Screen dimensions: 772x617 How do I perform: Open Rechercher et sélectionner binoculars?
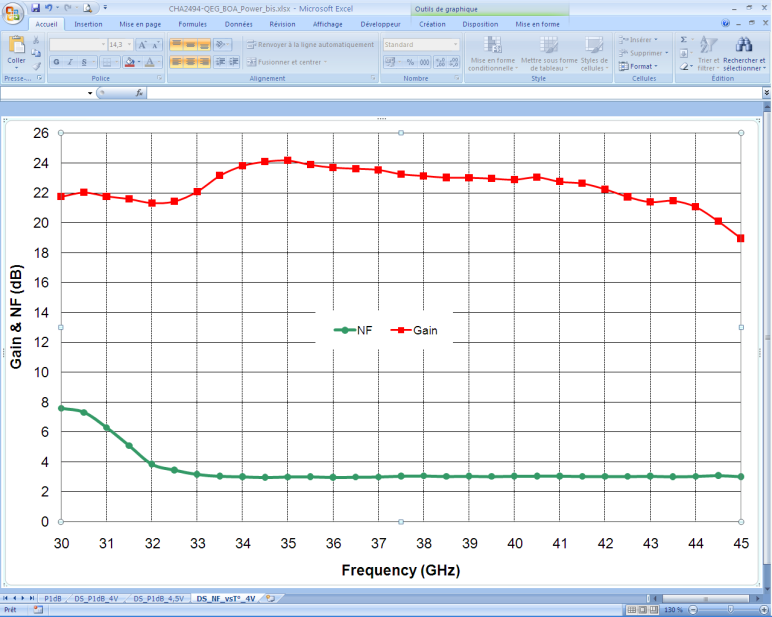(x=743, y=46)
